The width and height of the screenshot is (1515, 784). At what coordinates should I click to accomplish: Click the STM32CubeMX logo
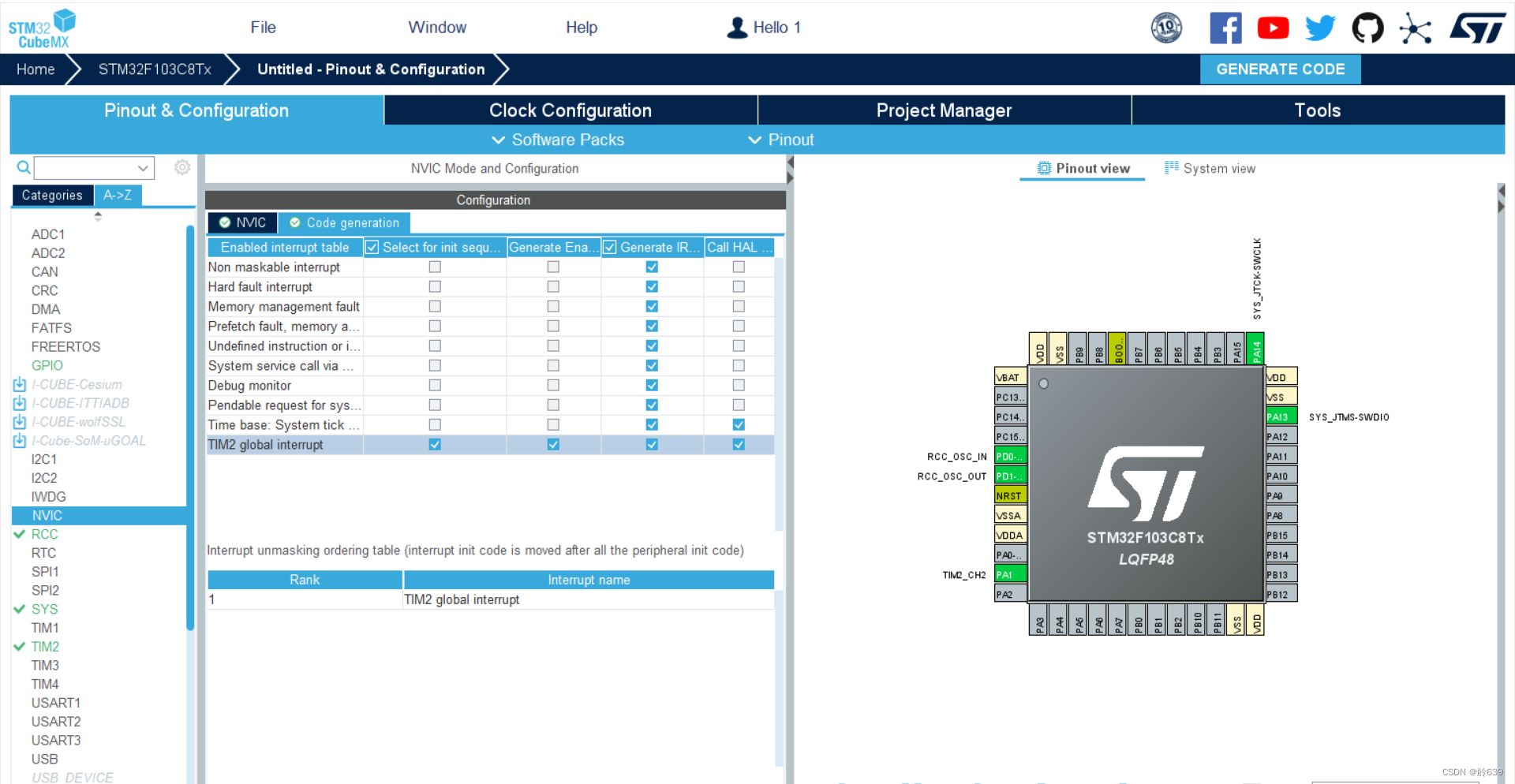[x=42, y=29]
